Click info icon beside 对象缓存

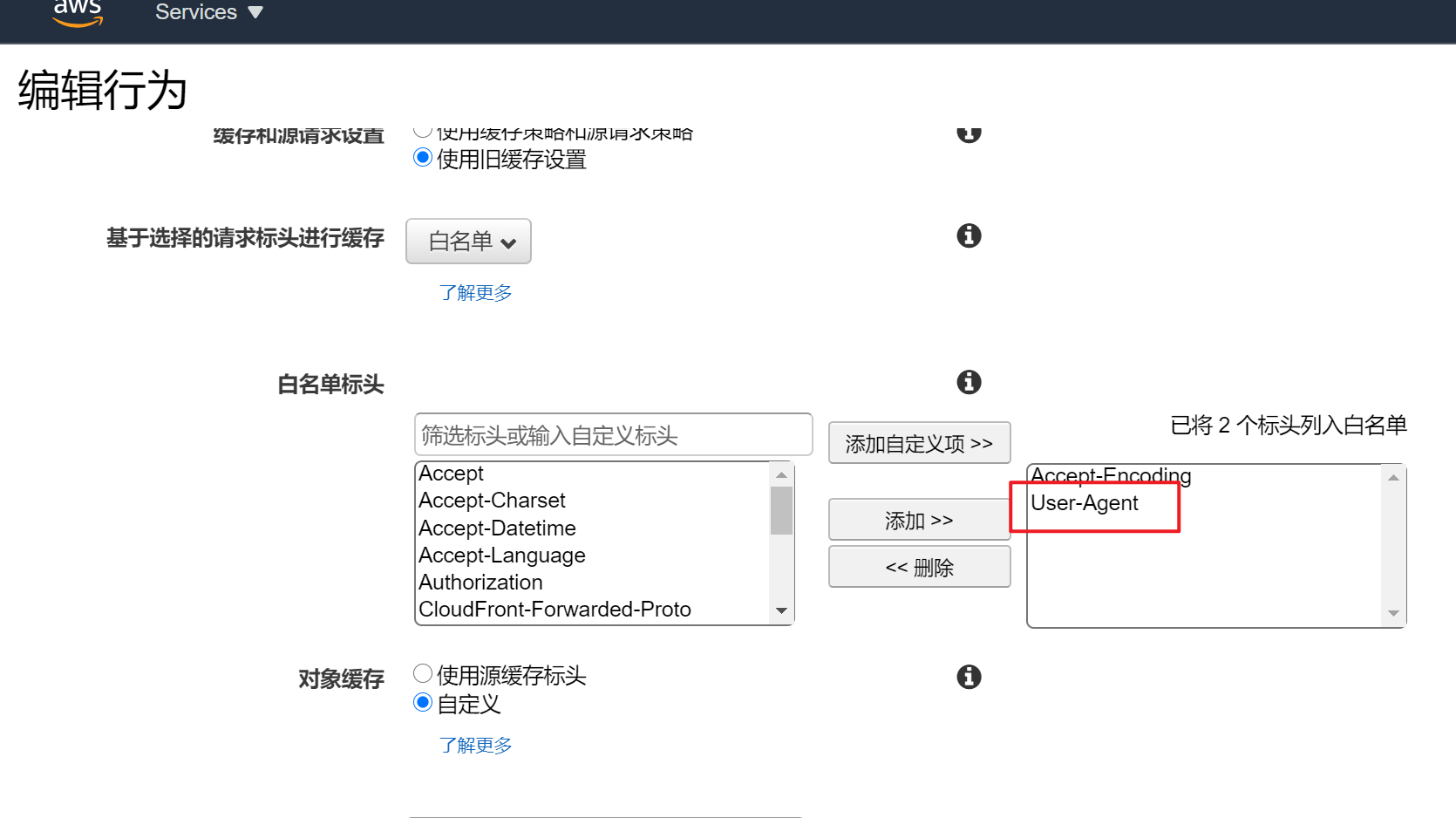(969, 677)
